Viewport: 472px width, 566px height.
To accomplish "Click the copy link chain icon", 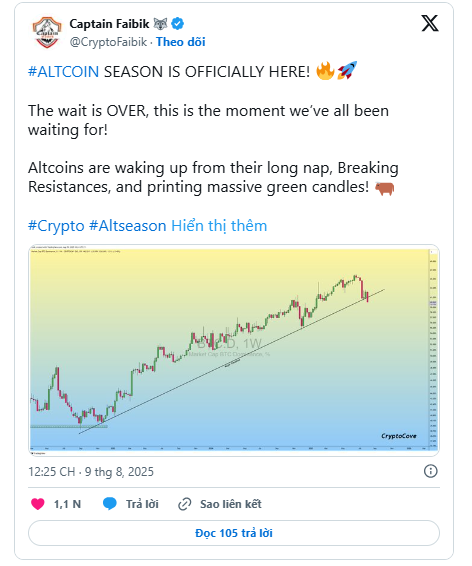I will [x=184, y=504].
